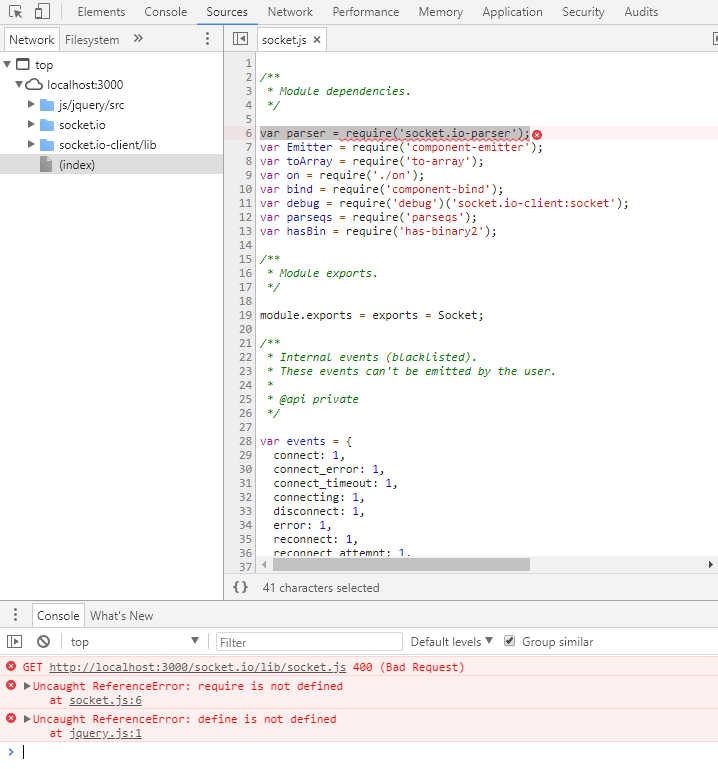Viewport: 718px width, 769px height.
Task: Clear the console with the ban icon
Action: click(44, 641)
